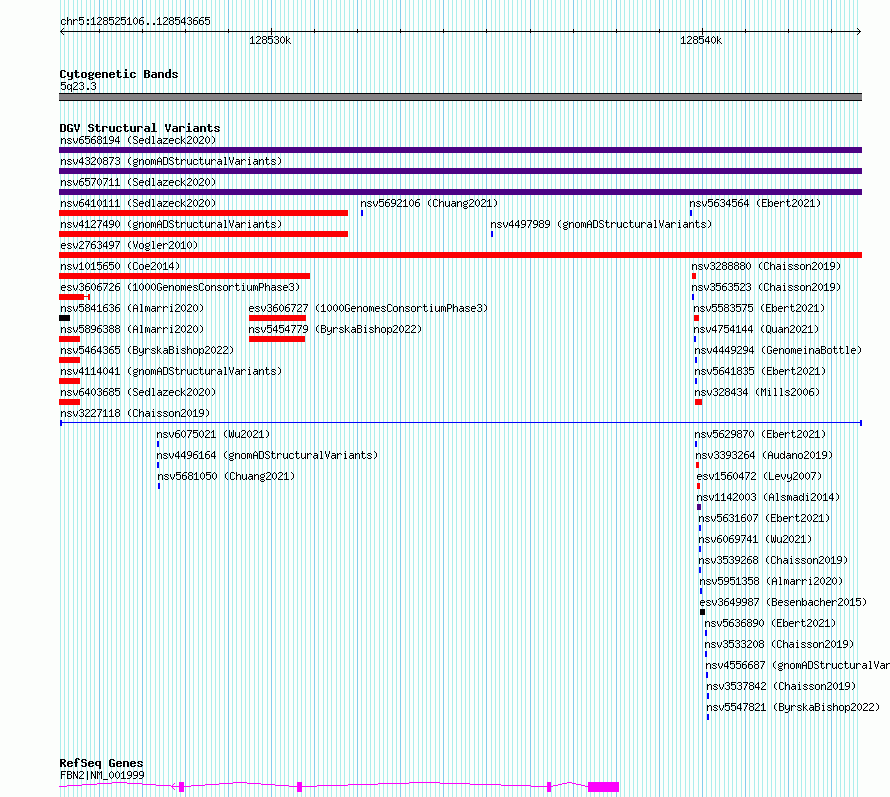890x797 pixels.
Task: Click nsv3539268 (Chaisson2019) label
Action: 774,560
